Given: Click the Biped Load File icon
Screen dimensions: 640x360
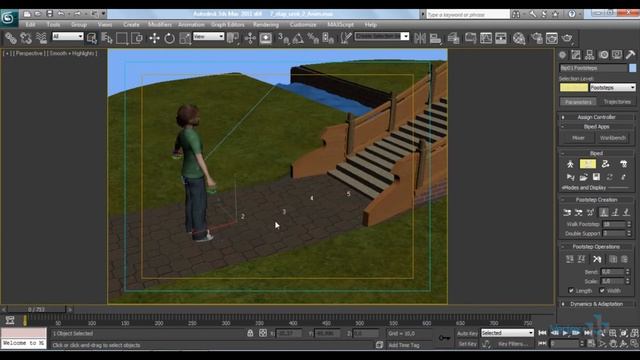Looking at the screenshot, I should click(x=583, y=177).
